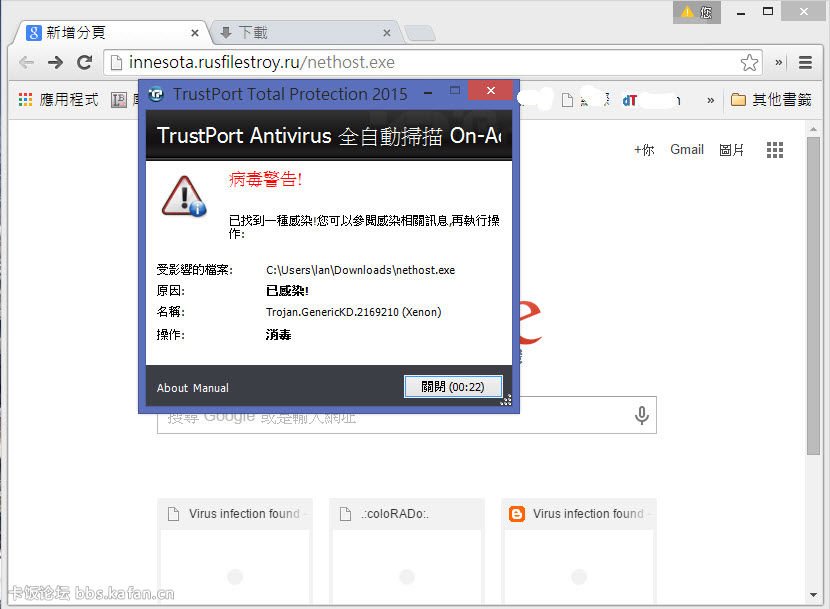Screen dimensions: 830x609
Task: Open the .:coloRADo:. thumbnail
Action: click(x=407, y=551)
